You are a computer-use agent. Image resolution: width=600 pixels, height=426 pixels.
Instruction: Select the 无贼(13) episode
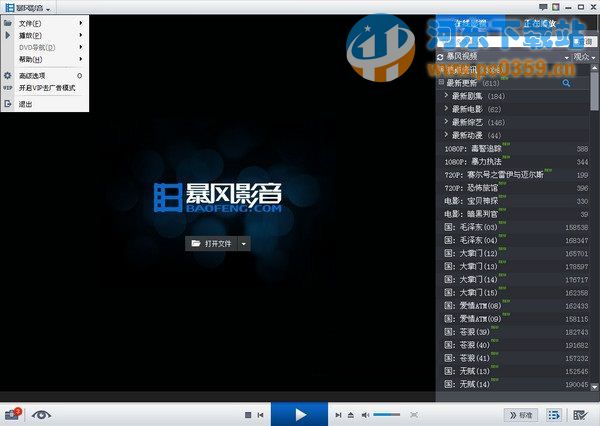click(x=513, y=371)
